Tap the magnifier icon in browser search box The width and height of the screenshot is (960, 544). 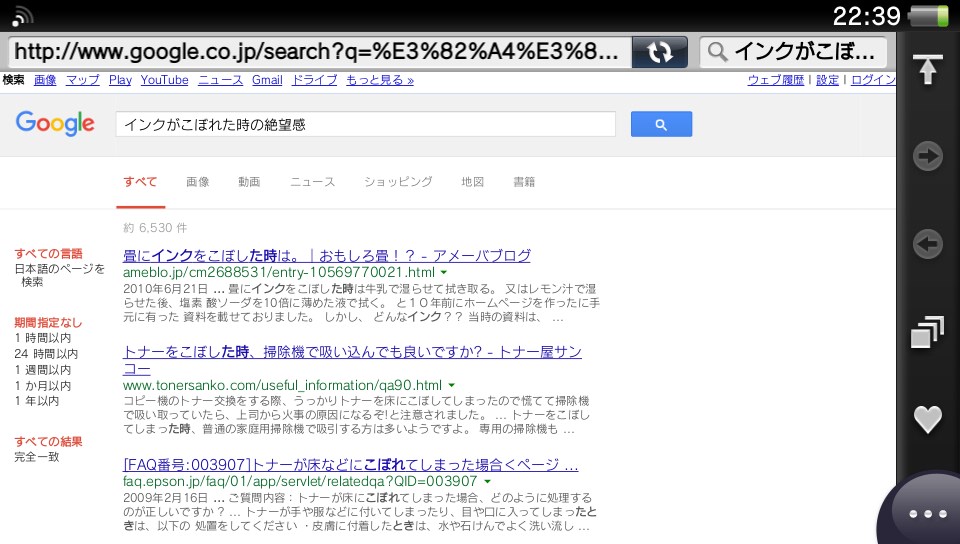(x=718, y=52)
